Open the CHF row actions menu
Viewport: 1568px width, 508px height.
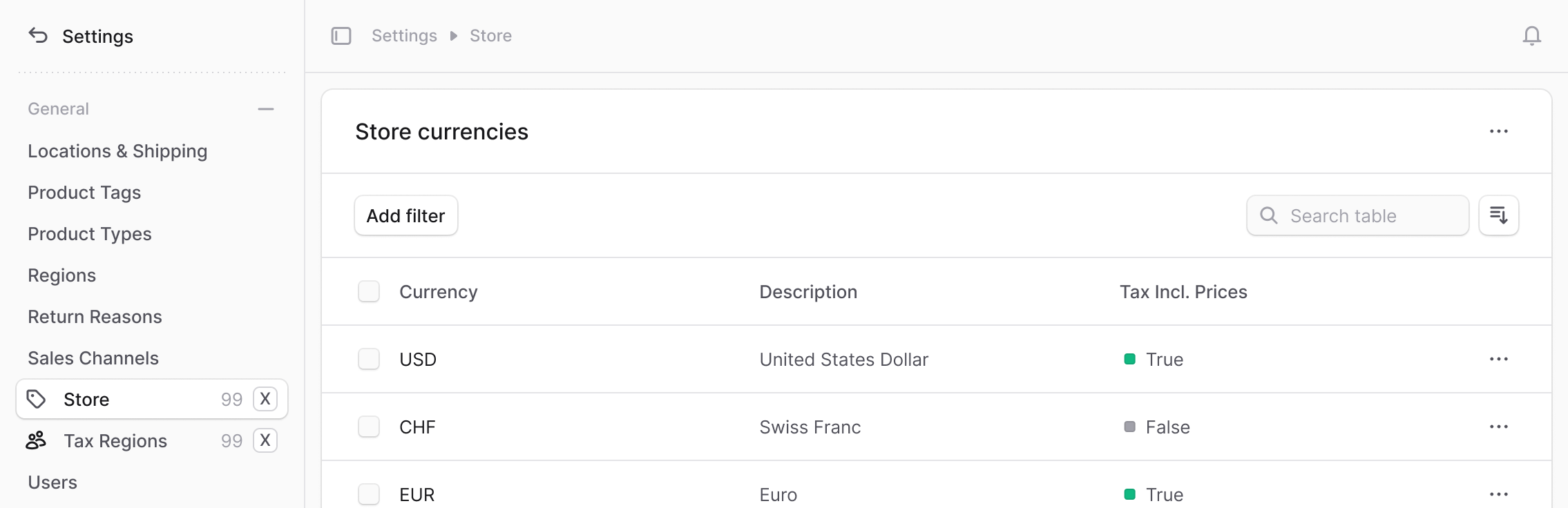tap(1498, 427)
